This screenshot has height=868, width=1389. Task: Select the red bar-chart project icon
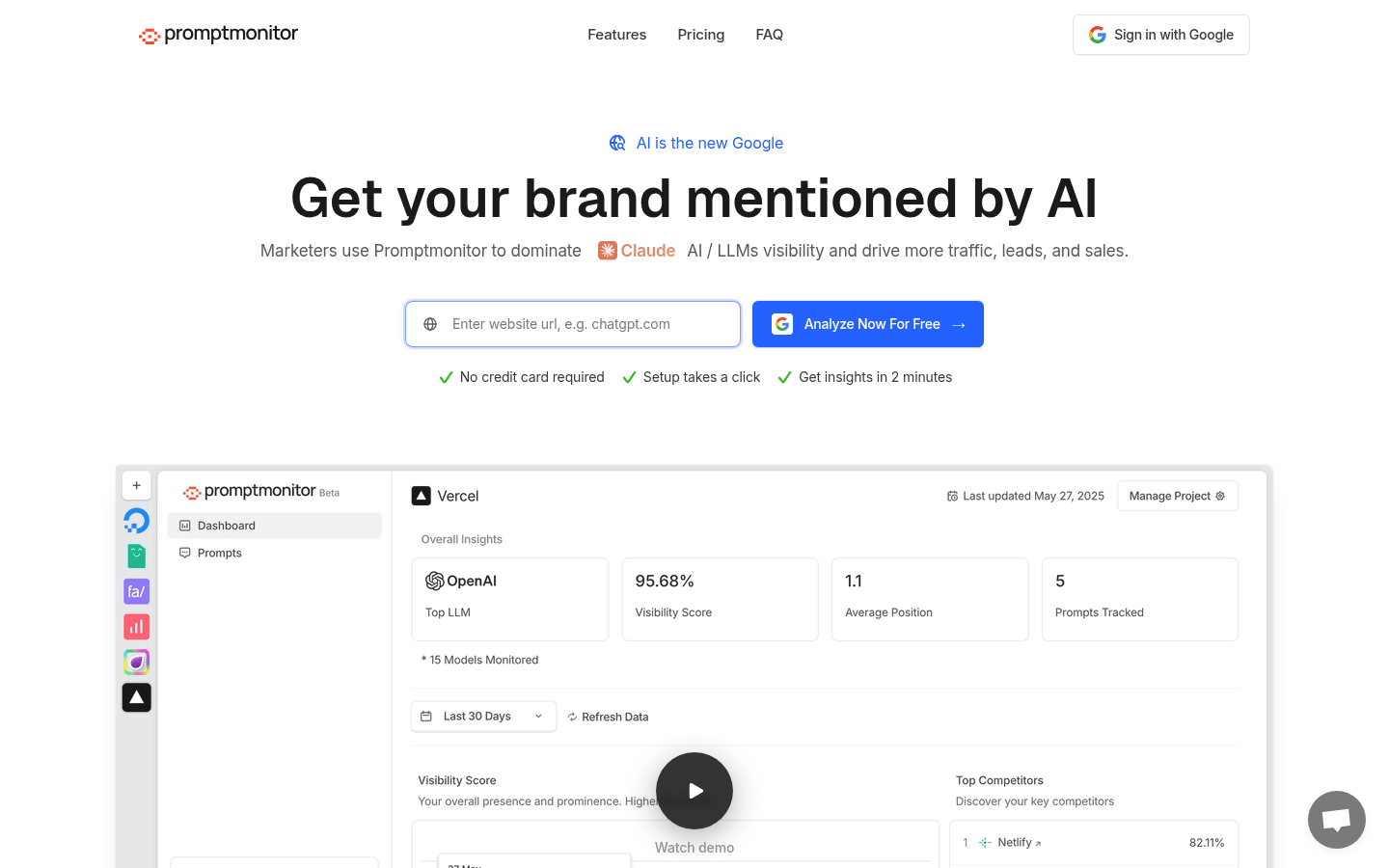[137, 627]
